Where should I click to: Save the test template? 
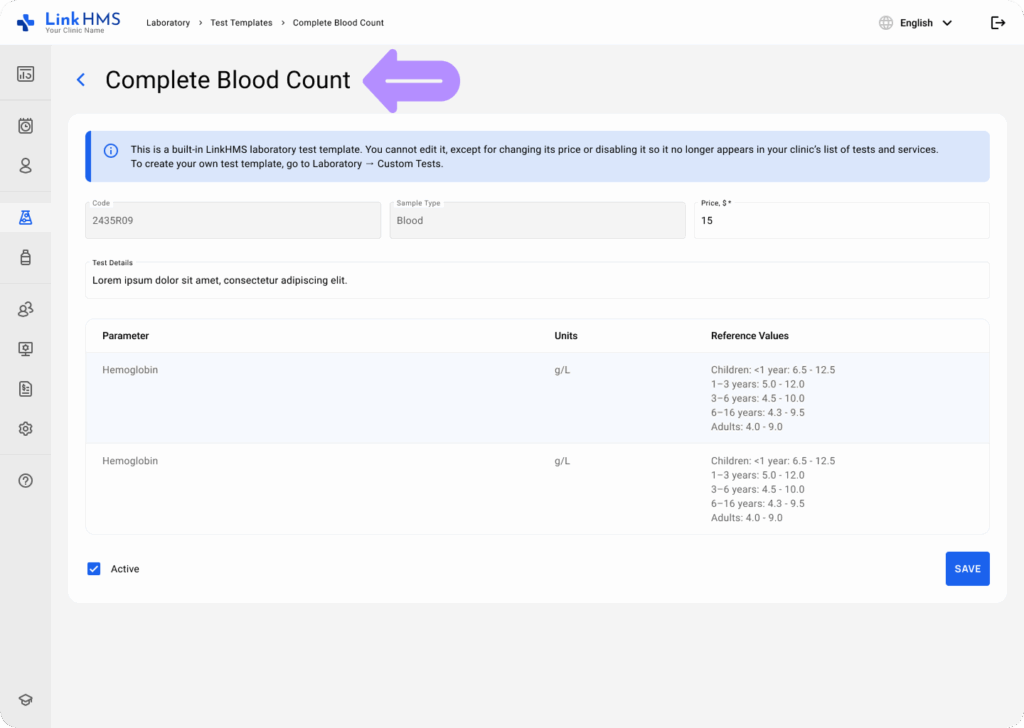point(967,569)
